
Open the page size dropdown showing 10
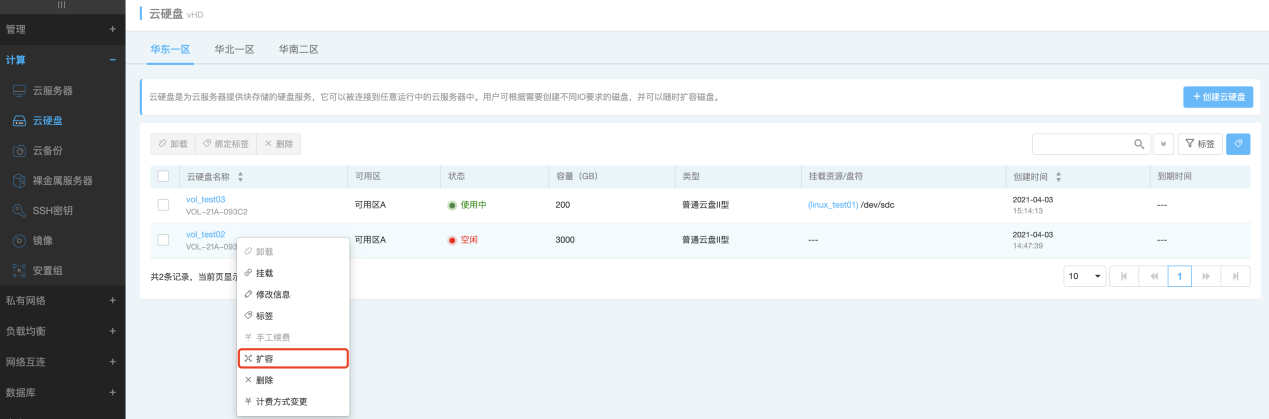[x=1084, y=276]
